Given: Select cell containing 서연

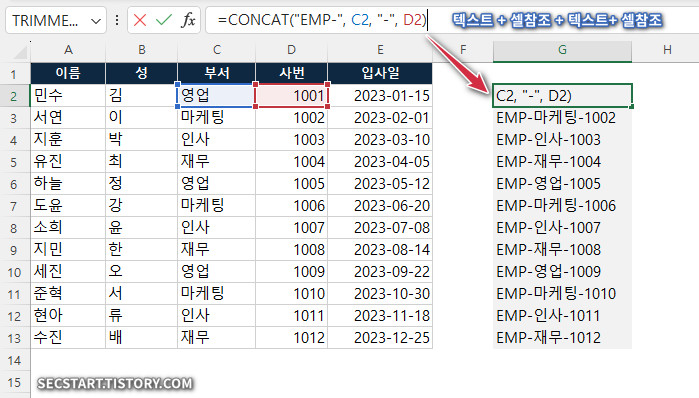Looking at the screenshot, I should (68, 117).
